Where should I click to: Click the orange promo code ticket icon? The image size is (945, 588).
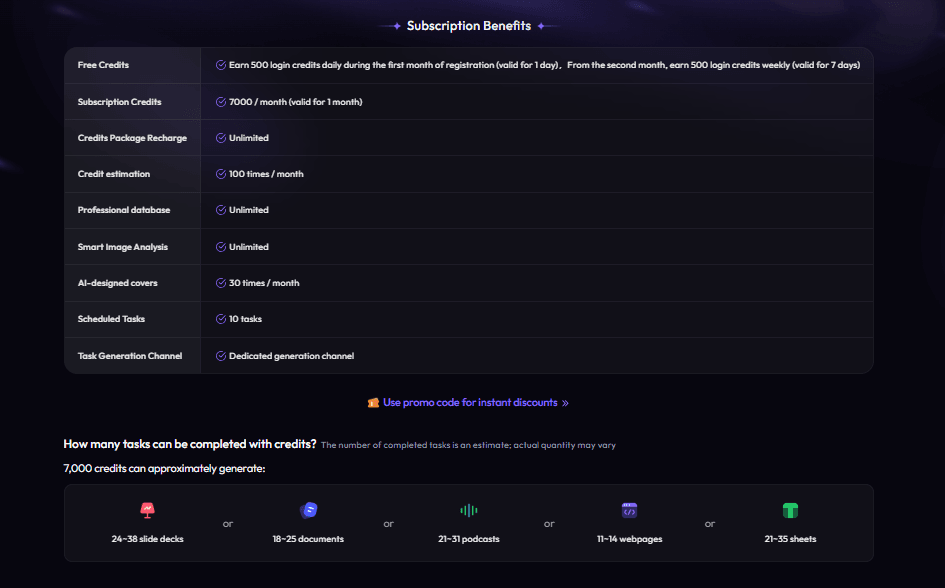click(373, 403)
